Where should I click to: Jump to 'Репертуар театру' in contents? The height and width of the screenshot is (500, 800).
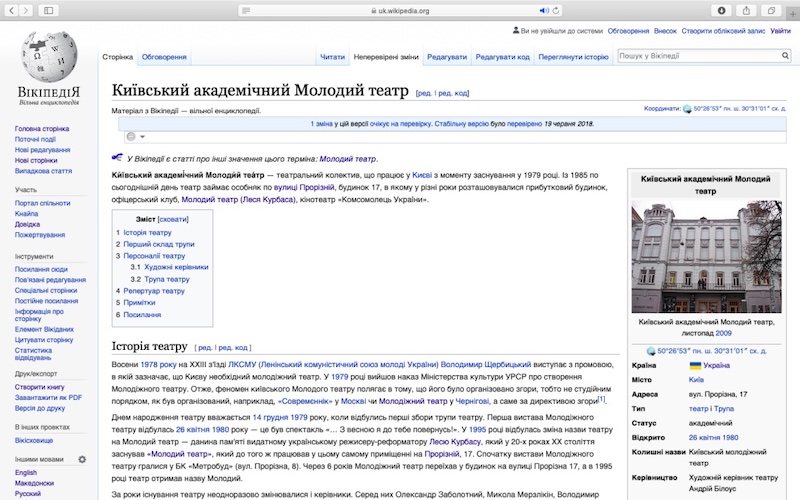click(x=154, y=291)
